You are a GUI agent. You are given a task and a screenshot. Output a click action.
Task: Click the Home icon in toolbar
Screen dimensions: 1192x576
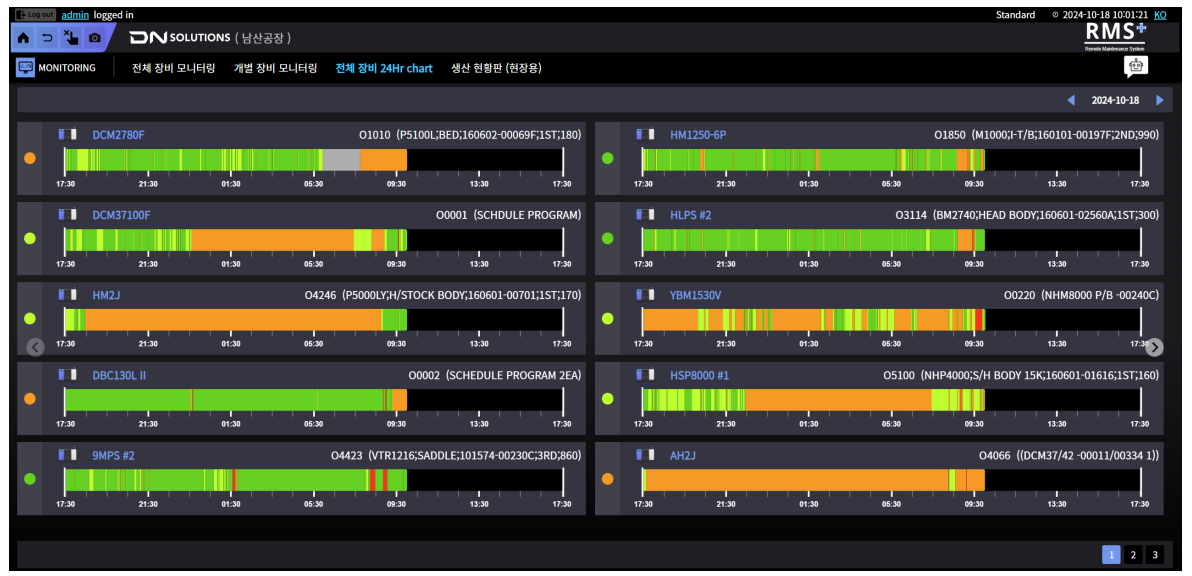pyautogui.click(x=24, y=38)
